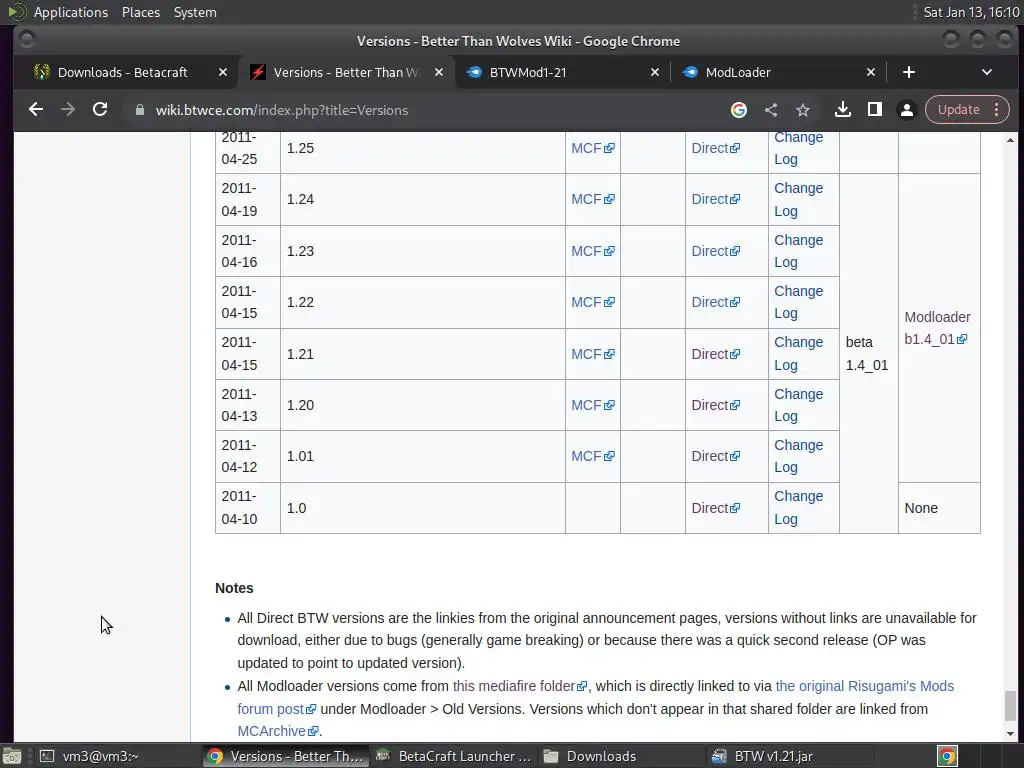Share this page using the share icon

pyautogui.click(x=771, y=110)
